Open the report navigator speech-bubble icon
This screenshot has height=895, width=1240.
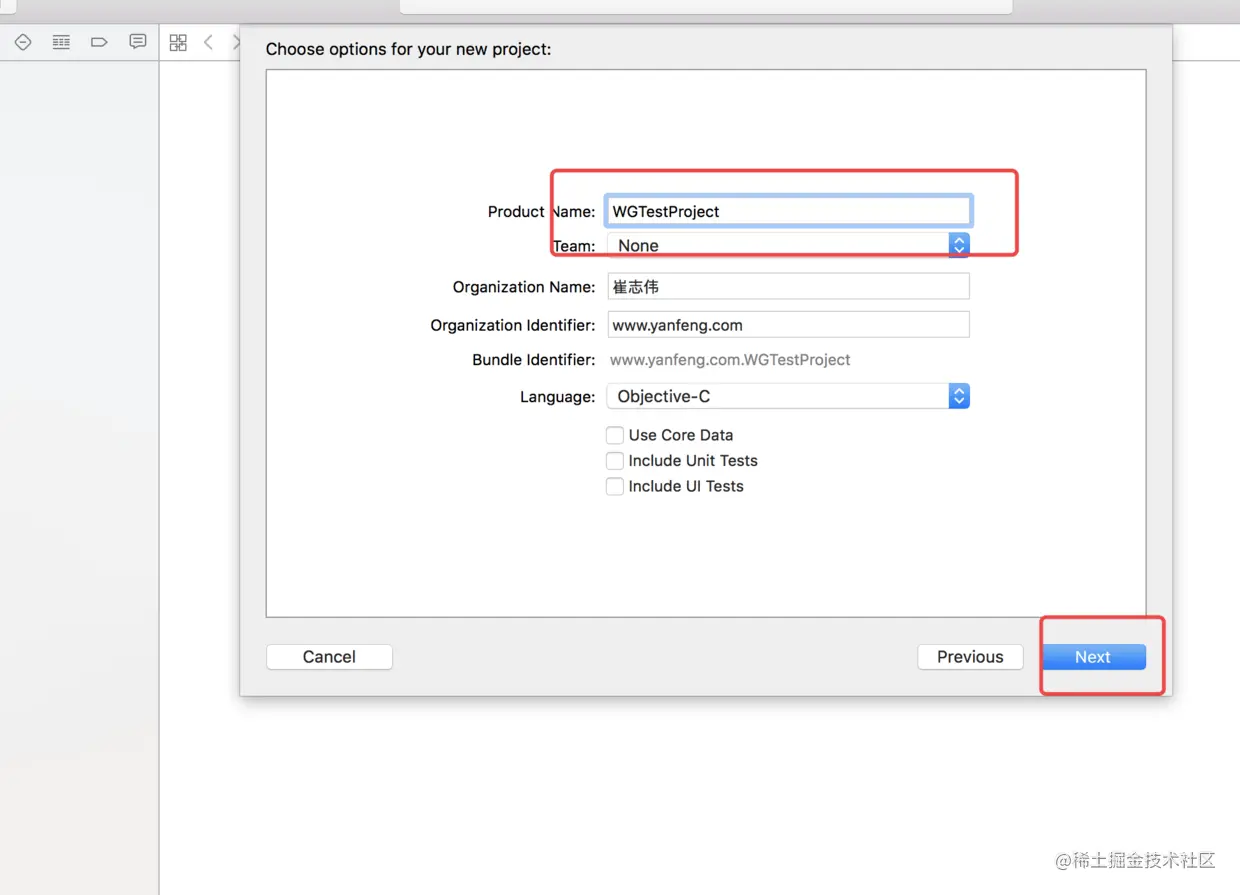pos(138,42)
